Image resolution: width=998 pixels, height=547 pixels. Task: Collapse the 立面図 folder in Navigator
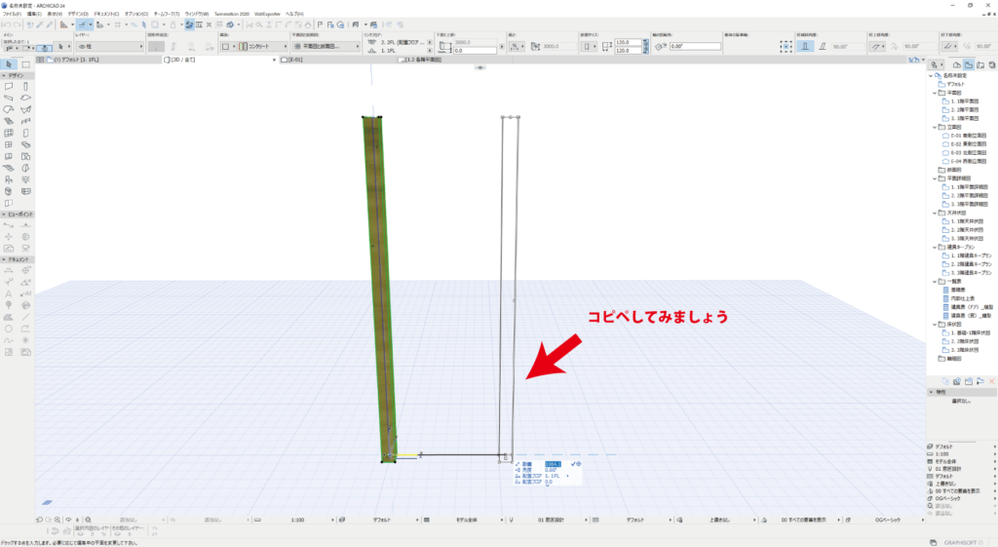(935, 127)
